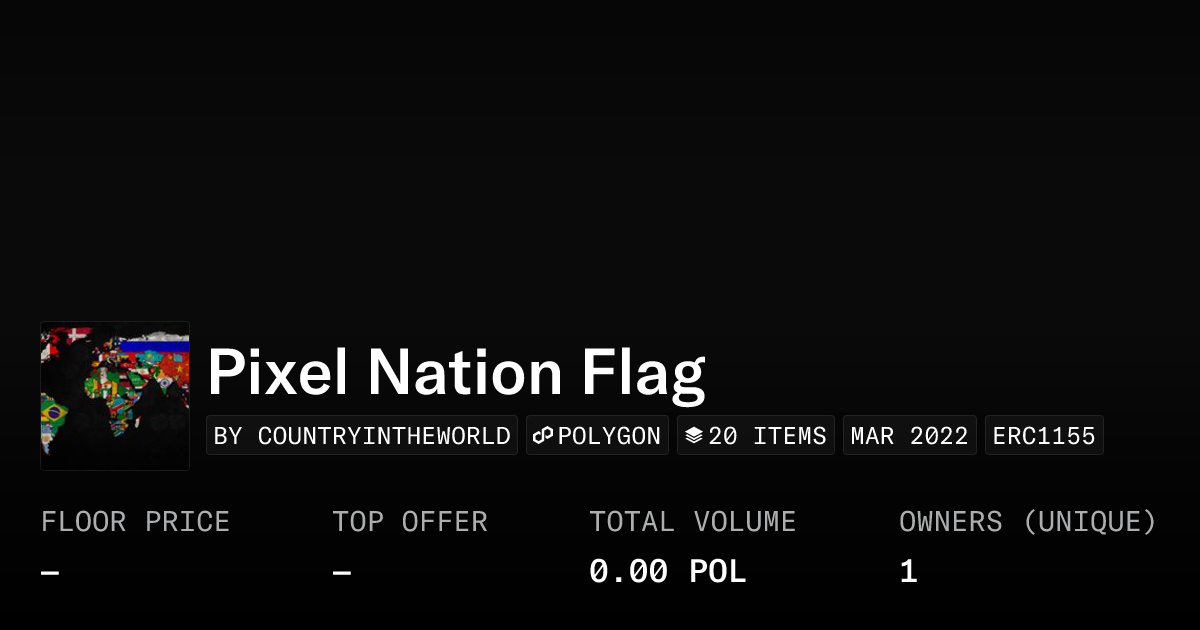1200x630 pixels.
Task: Click the TOP OFFER label
Action: 410,522
